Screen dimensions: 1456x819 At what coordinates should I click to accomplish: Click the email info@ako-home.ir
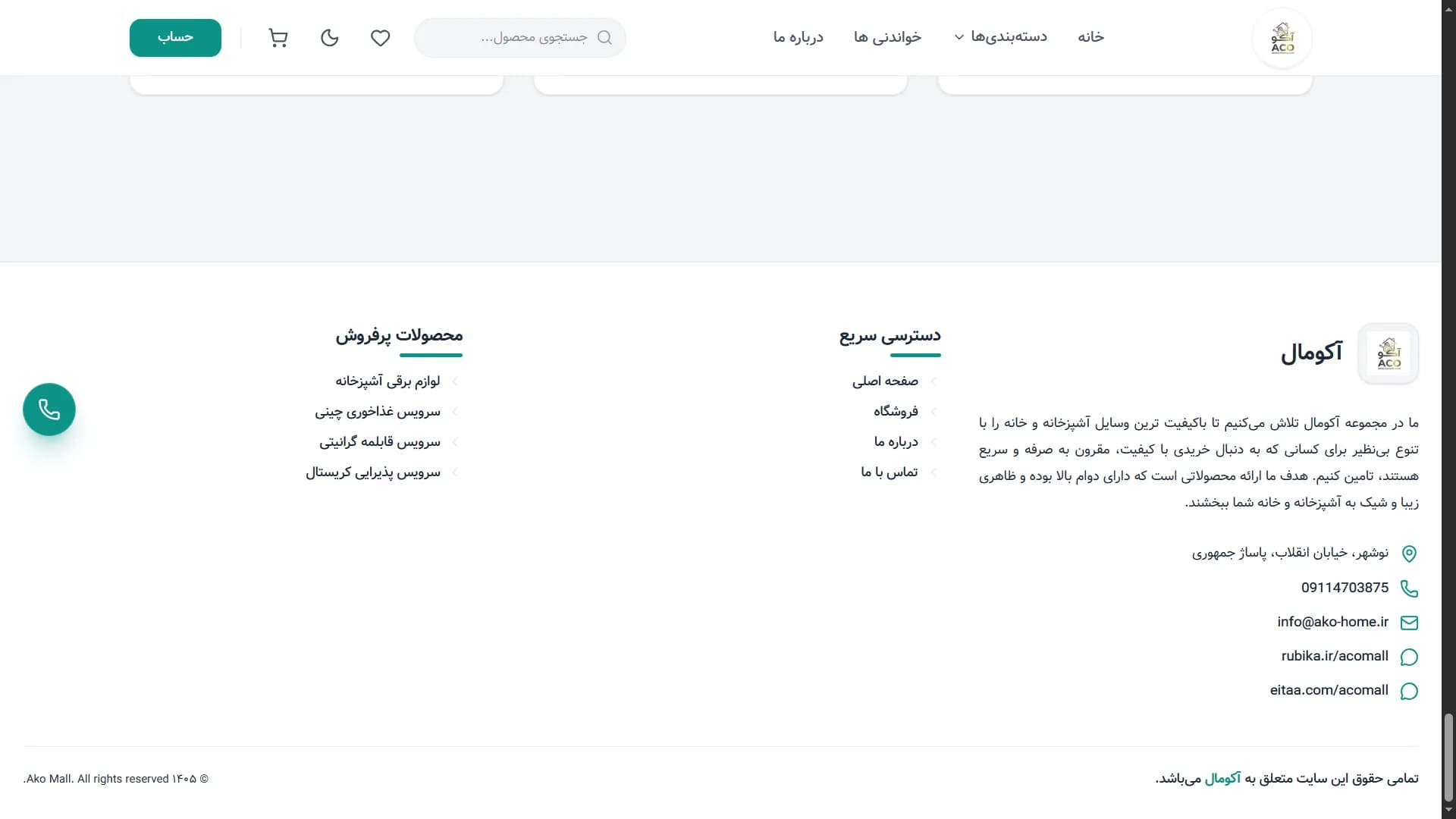(x=1332, y=622)
